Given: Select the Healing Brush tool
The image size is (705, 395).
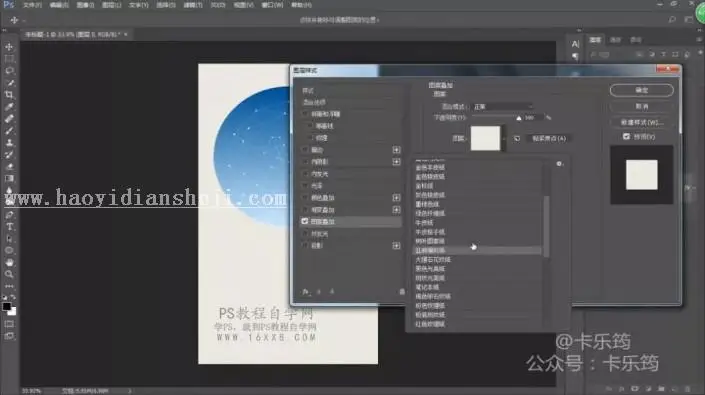Looking at the screenshot, I should (9, 119).
